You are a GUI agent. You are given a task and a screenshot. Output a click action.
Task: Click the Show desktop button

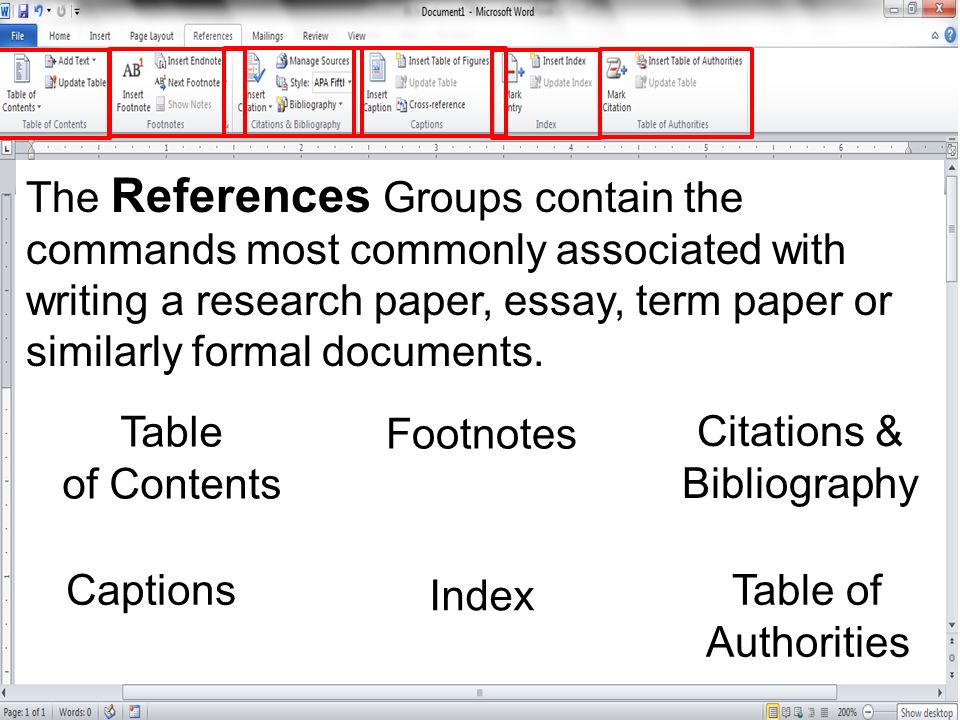click(928, 712)
